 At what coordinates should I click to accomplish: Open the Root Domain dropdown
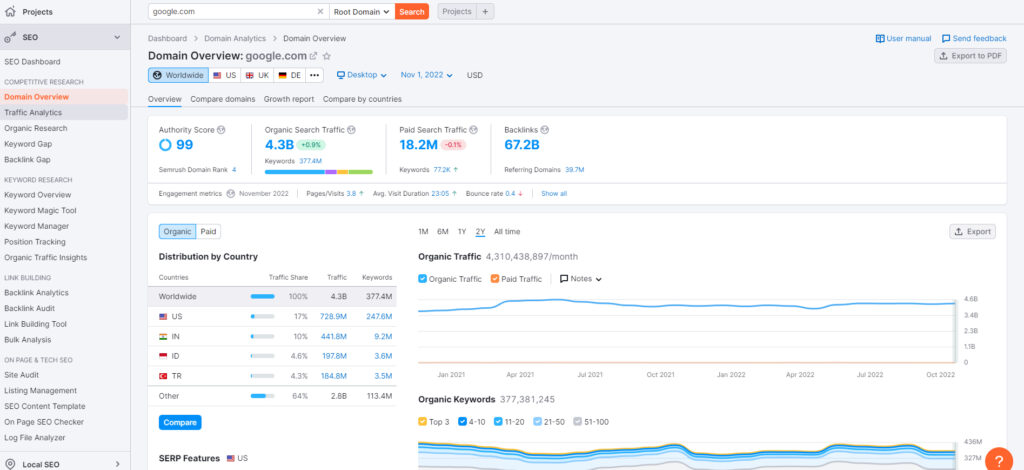pos(362,11)
